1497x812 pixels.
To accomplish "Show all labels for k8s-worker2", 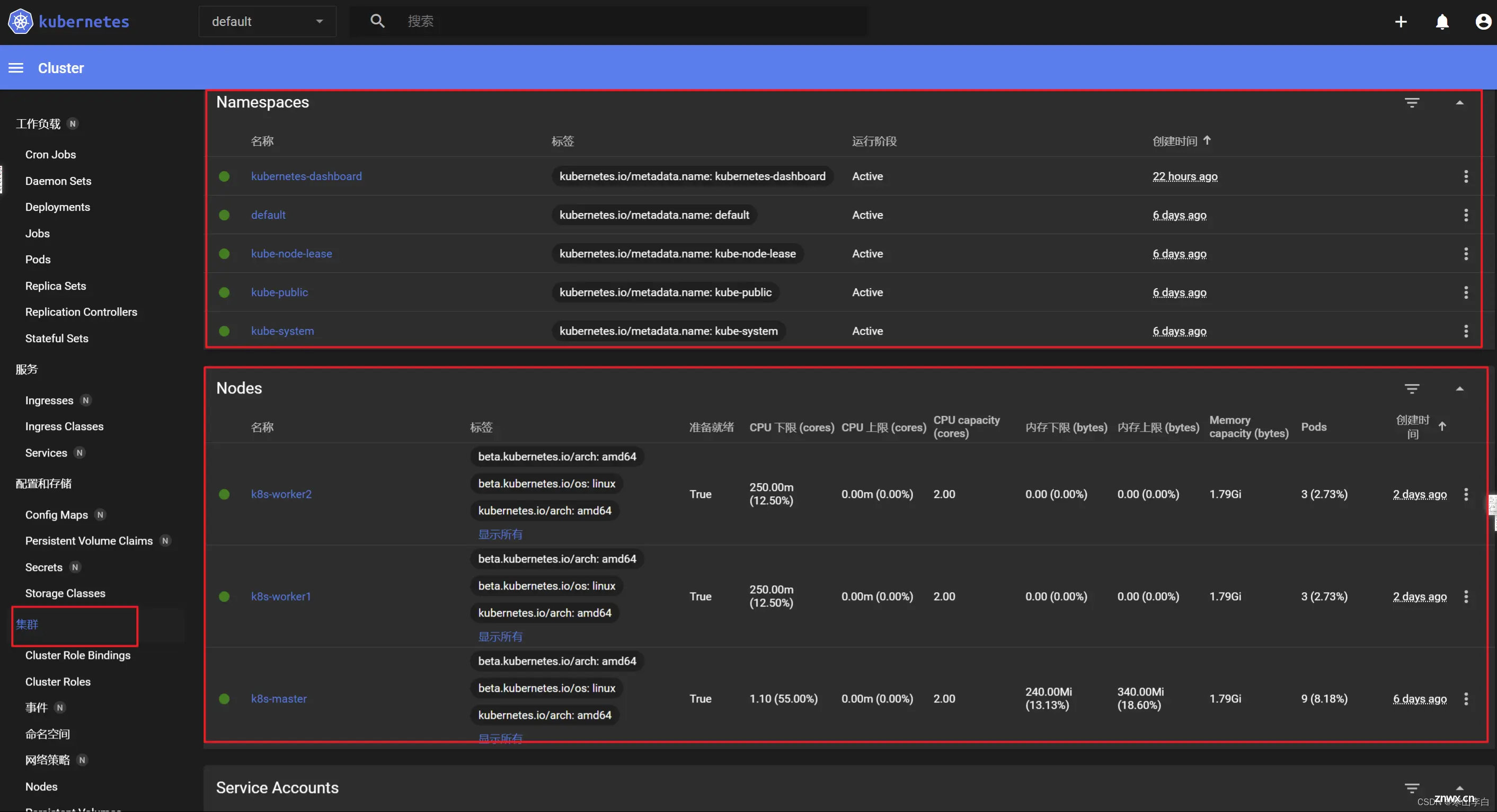I will tap(500, 534).
